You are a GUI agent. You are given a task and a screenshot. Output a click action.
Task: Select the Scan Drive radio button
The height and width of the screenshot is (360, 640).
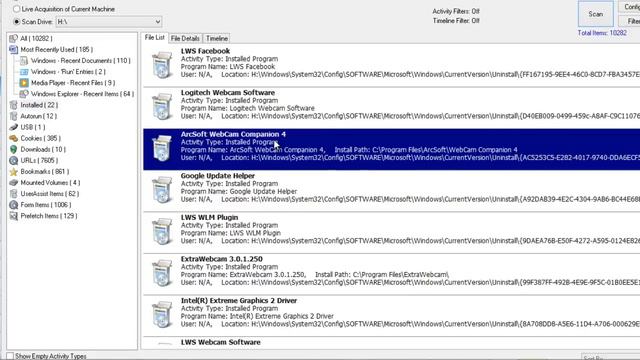pos(16,22)
